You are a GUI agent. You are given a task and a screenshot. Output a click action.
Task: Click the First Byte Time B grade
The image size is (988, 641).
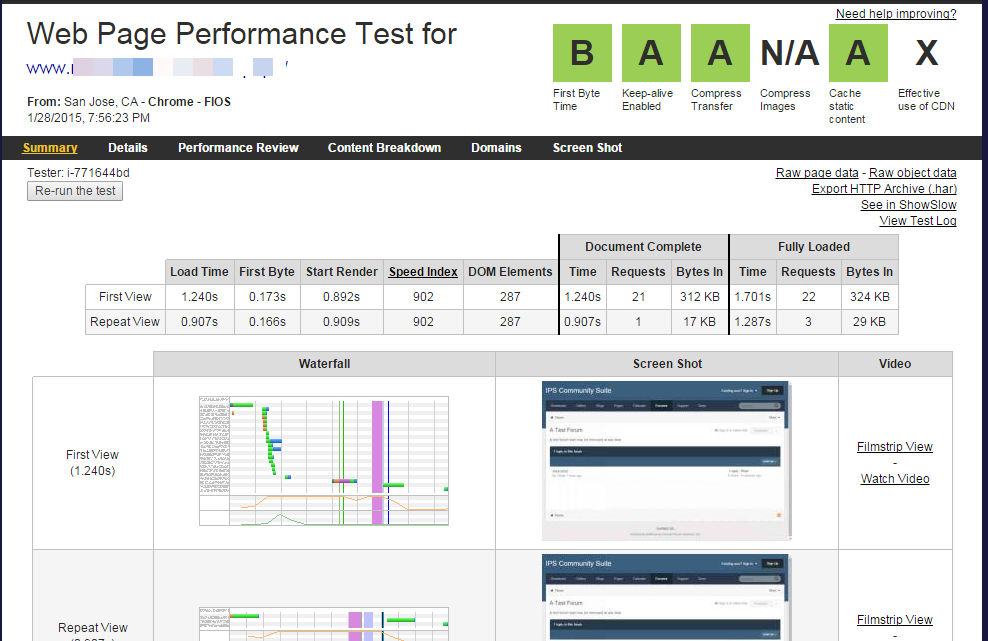(582, 53)
